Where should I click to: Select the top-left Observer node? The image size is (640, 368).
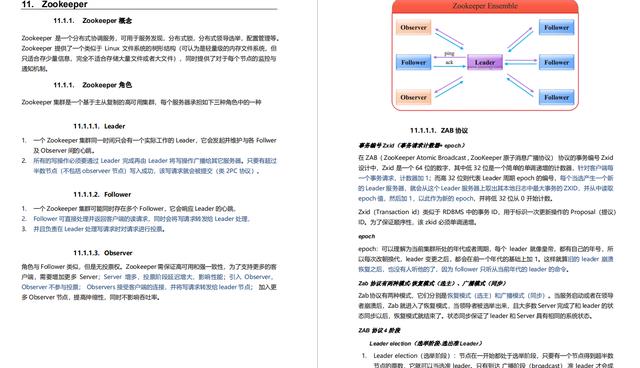click(413, 27)
